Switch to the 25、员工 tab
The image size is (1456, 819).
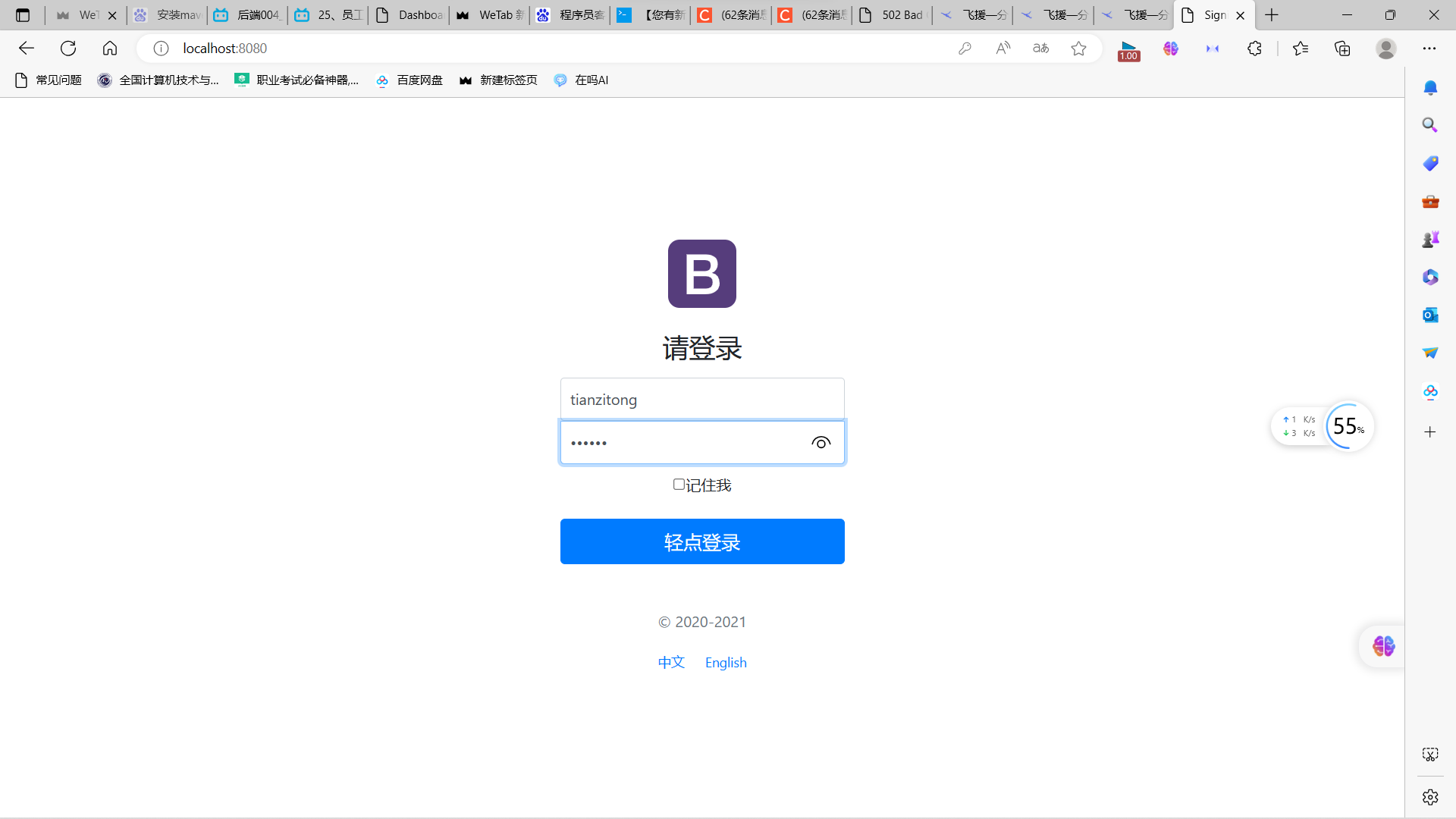(x=328, y=15)
